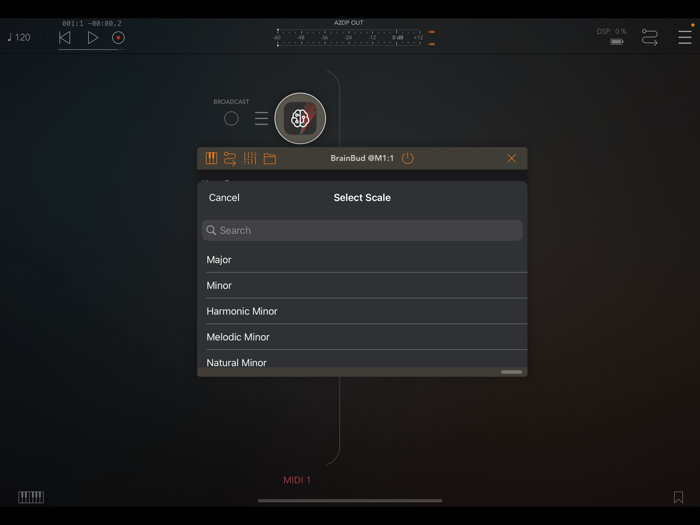Open BrainBud presets folder

270,158
